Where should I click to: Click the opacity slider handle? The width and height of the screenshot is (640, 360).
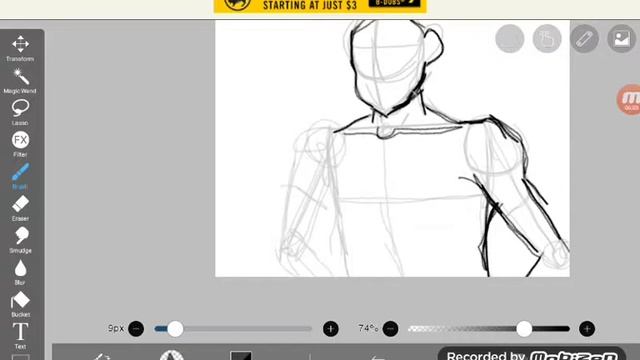(524, 329)
